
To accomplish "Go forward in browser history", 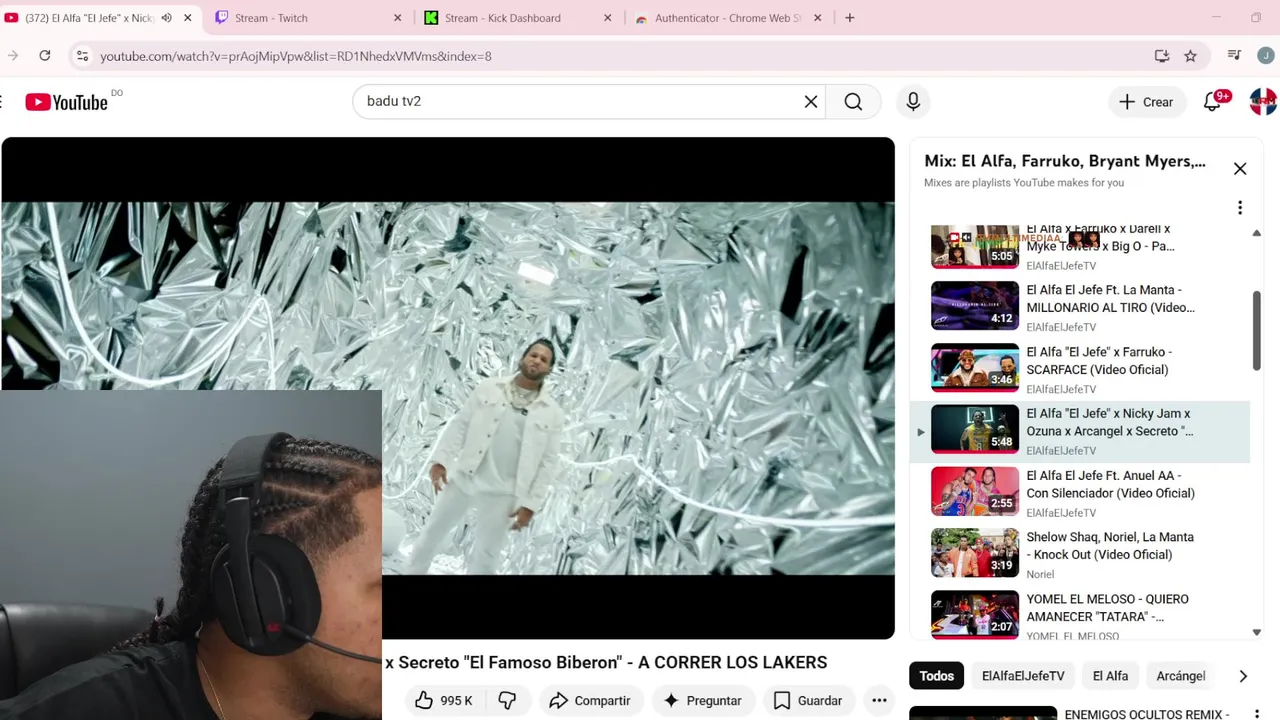I will coord(13,56).
